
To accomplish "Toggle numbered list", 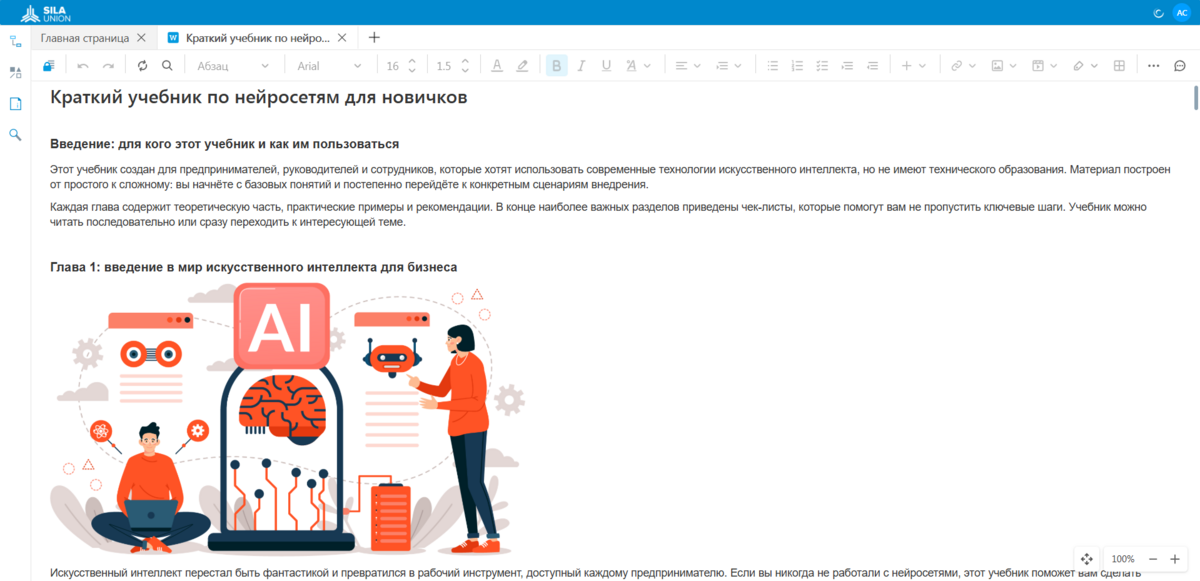I will (x=797, y=66).
